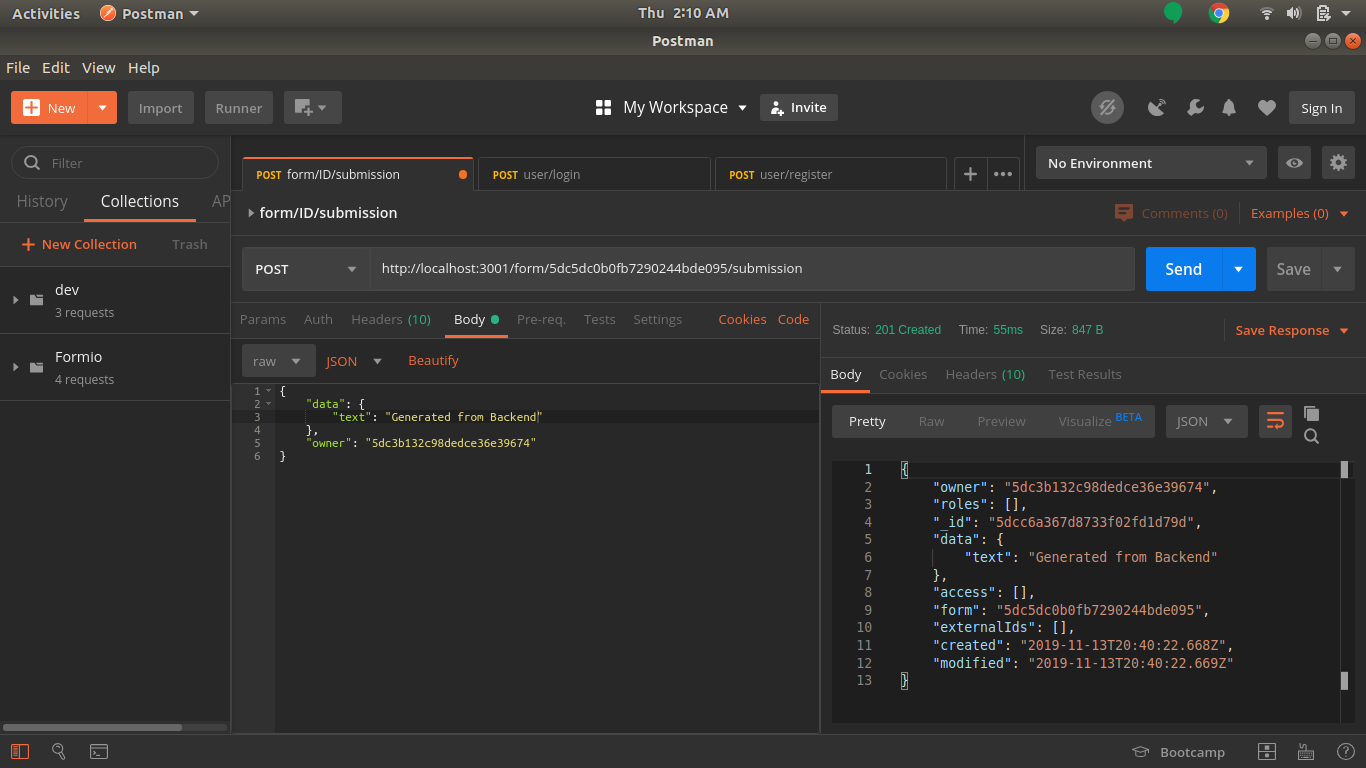The width and height of the screenshot is (1366, 768).
Task: Open the No Environment dropdown
Action: (x=1150, y=162)
